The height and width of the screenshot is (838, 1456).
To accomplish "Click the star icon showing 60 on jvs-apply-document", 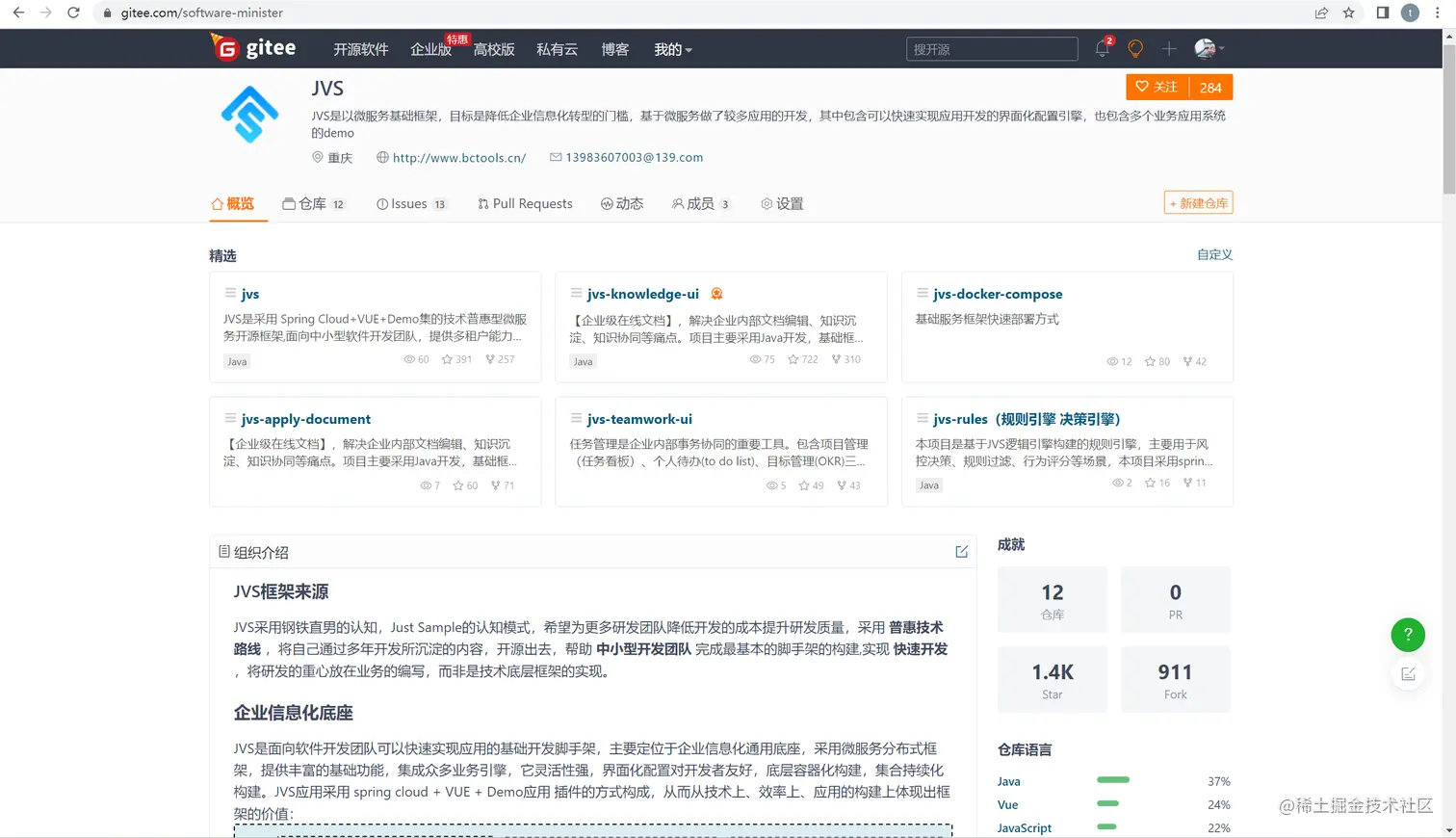I will click(458, 485).
